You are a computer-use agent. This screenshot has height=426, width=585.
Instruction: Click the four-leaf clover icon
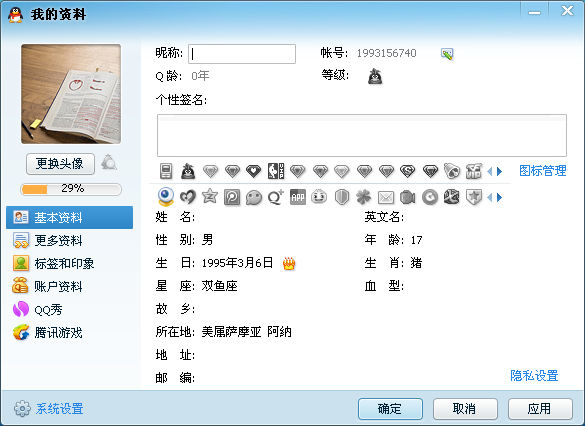tap(364, 197)
